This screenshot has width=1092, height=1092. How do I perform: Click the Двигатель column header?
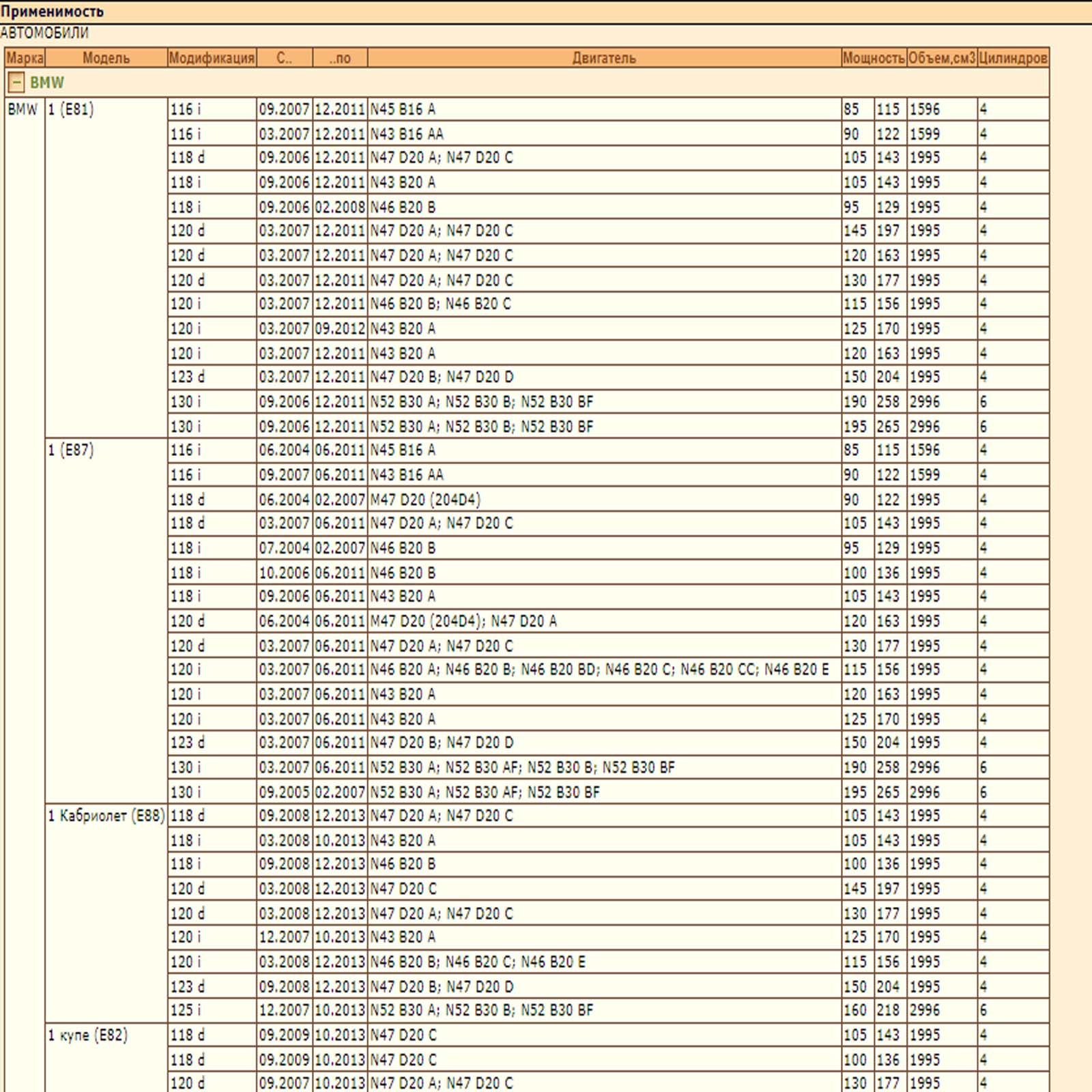(x=604, y=58)
